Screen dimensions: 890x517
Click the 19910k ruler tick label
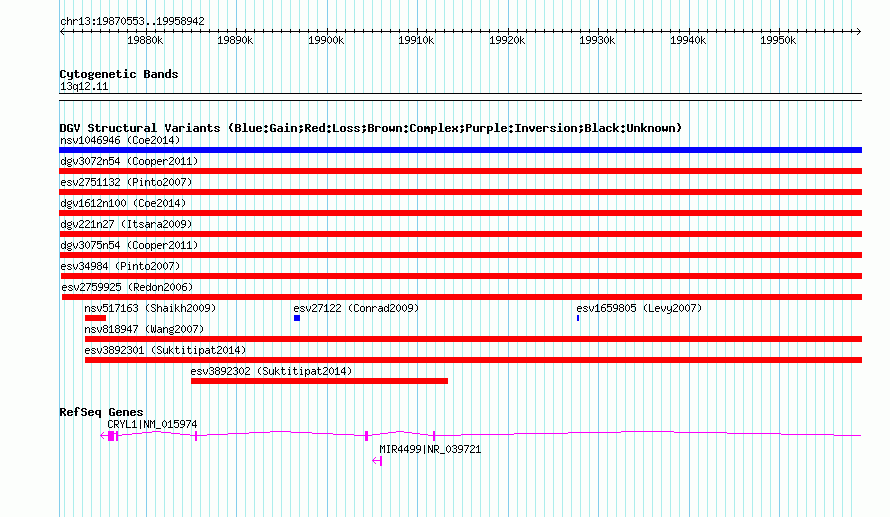(416, 40)
